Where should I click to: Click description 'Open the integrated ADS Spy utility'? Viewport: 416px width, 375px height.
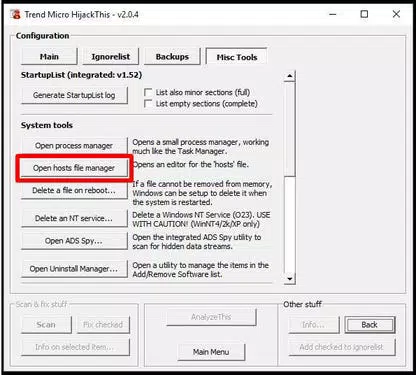(x=197, y=242)
